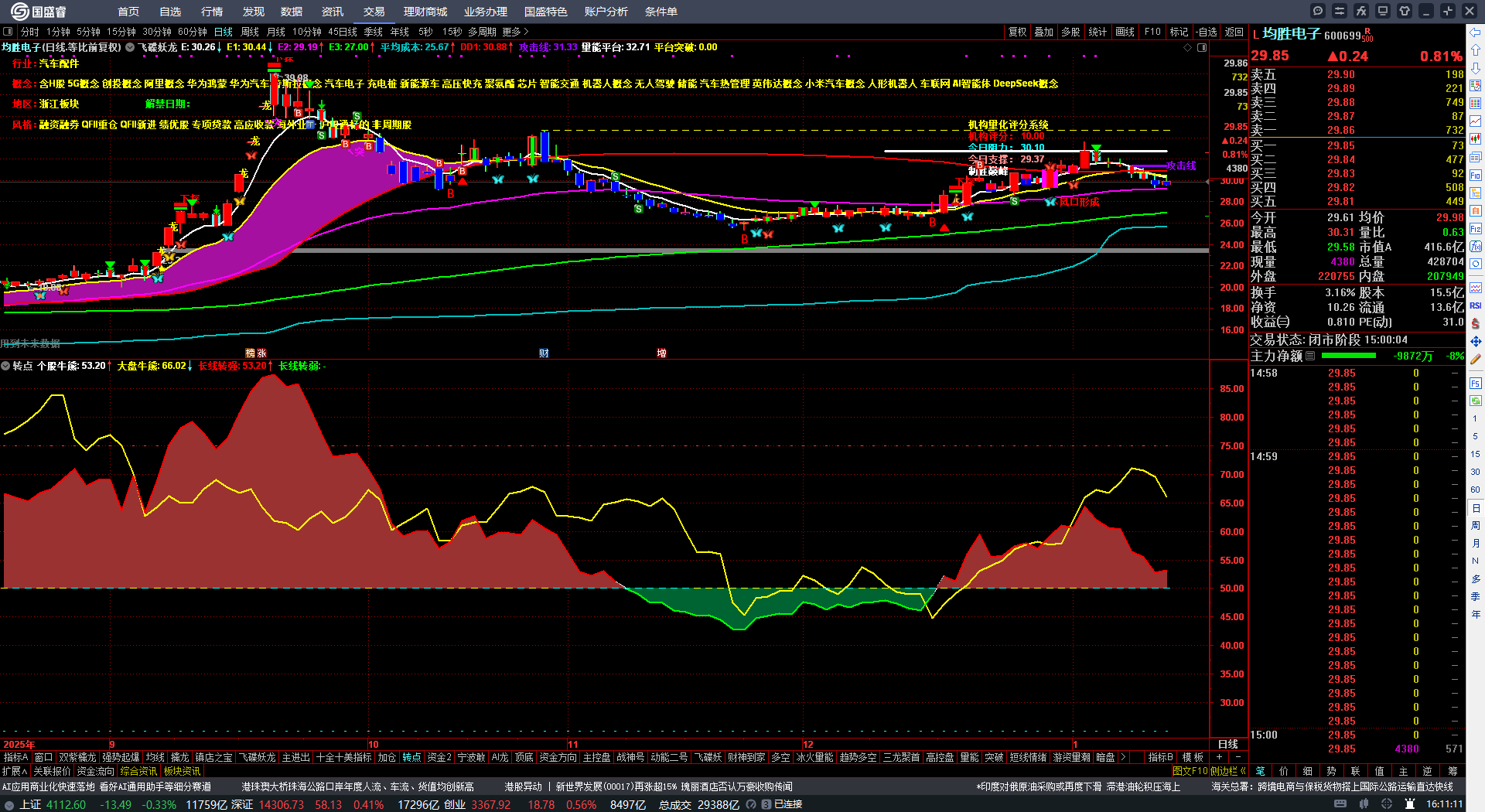Click the round arrow icon before 上证

click(x=9, y=805)
